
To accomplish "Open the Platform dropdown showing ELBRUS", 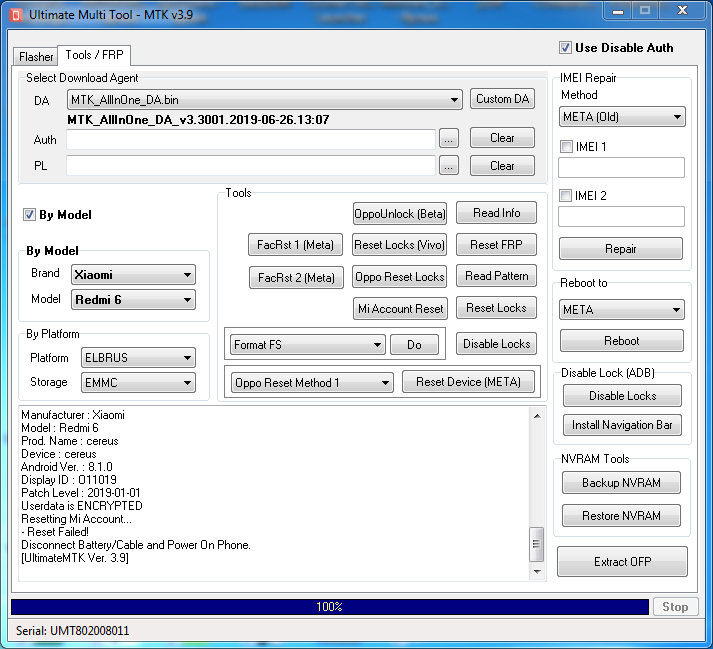I will click(138, 357).
